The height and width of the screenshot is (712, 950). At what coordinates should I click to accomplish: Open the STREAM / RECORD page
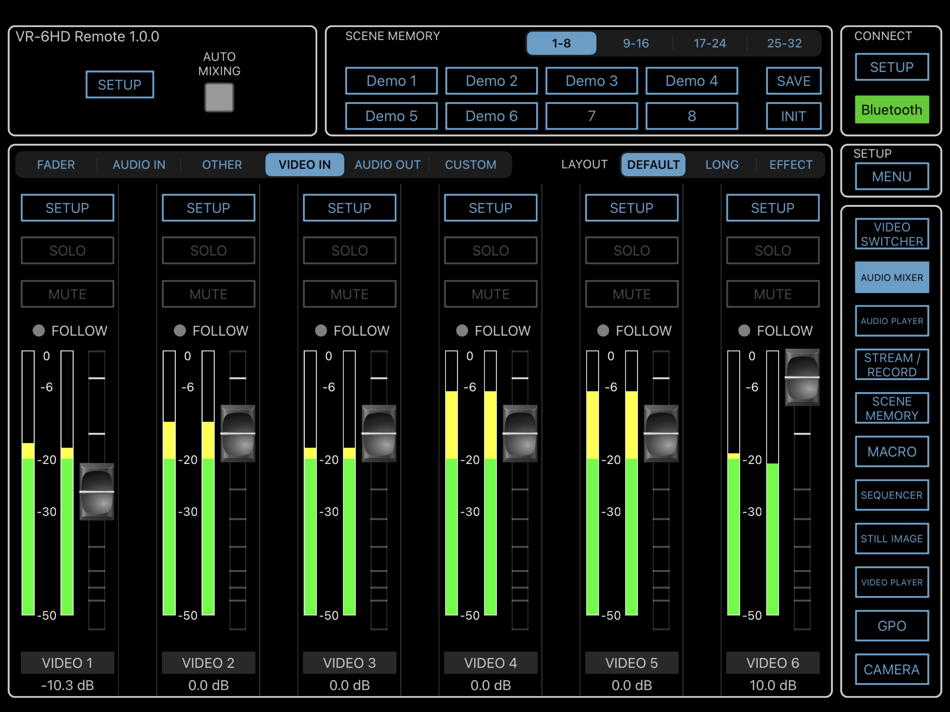(892, 365)
